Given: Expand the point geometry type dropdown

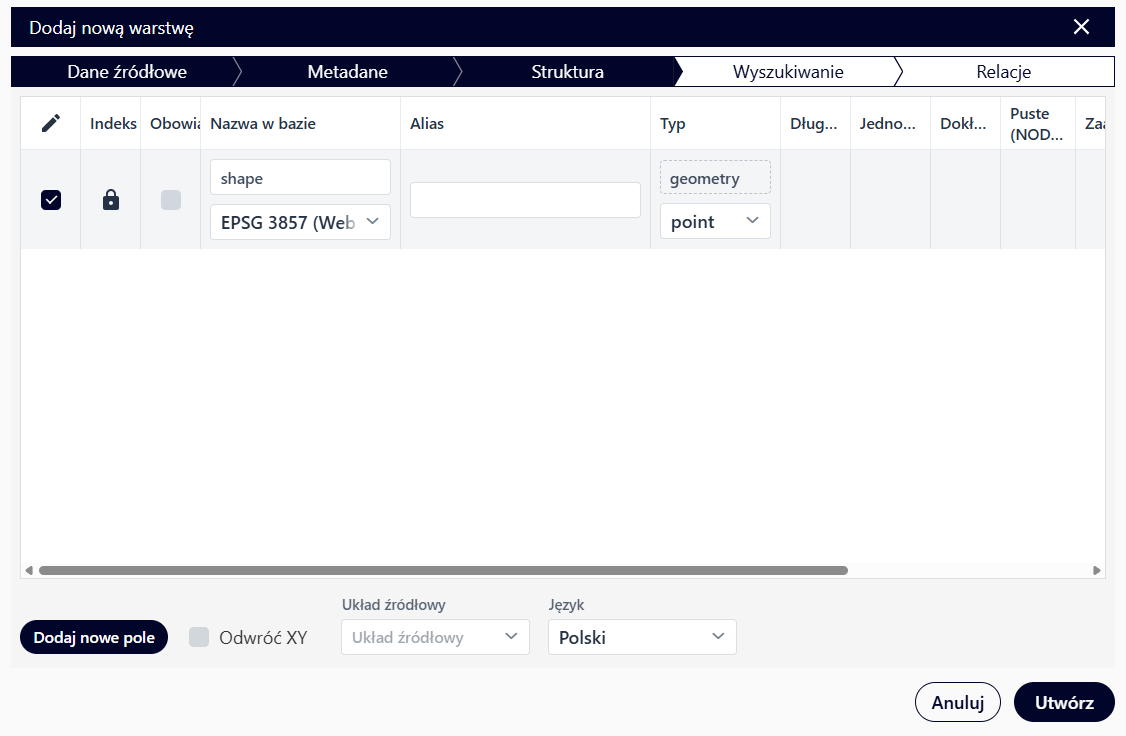Looking at the screenshot, I should pyautogui.click(x=715, y=222).
